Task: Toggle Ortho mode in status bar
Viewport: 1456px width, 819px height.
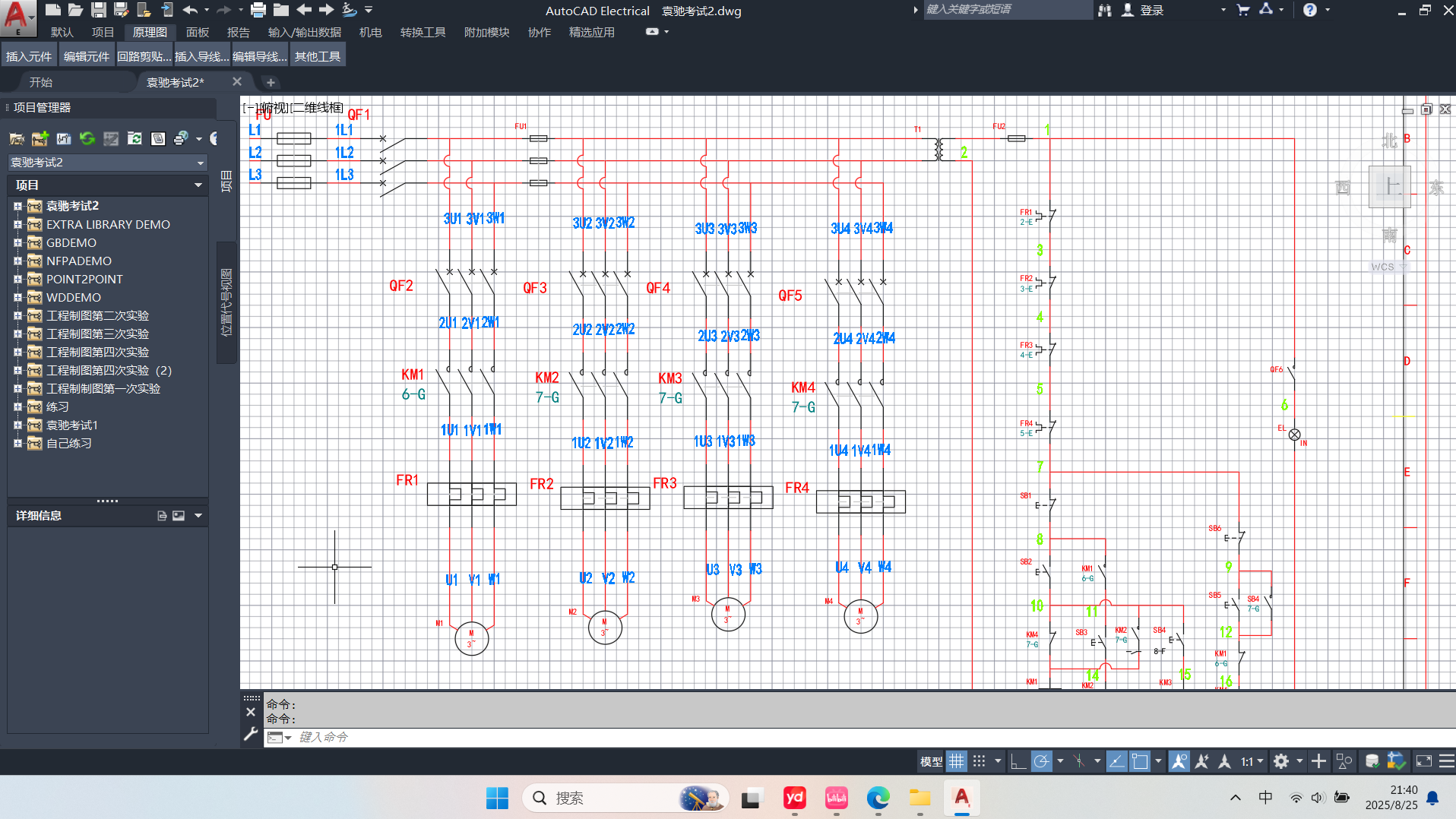Action: (1018, 761)
